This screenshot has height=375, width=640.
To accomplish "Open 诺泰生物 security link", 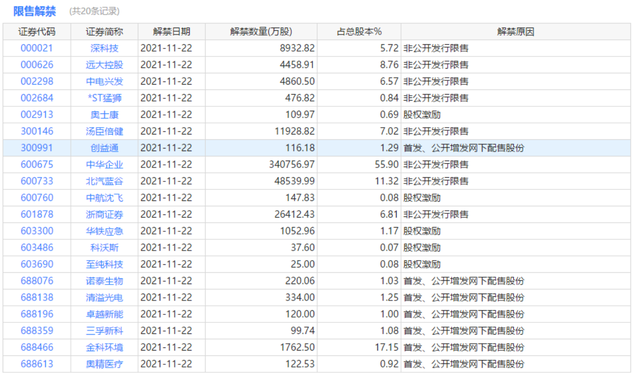I will point(104,281).
